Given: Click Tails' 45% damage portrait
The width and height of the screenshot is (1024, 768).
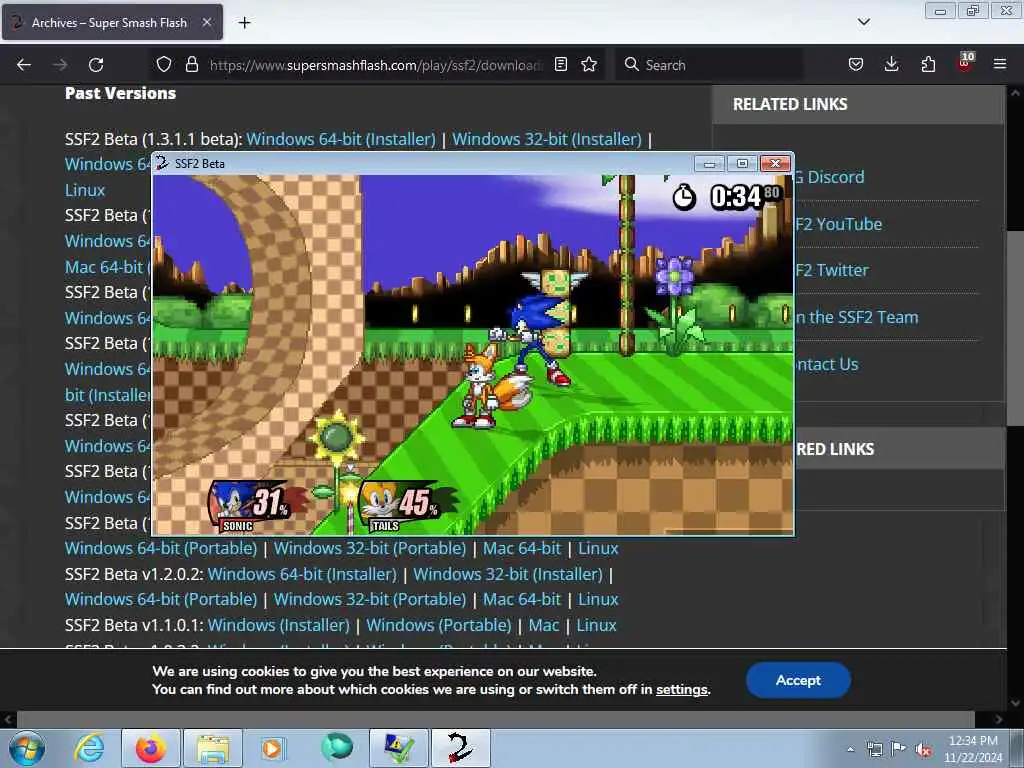Looking at the screenshot, I should 404,507.
